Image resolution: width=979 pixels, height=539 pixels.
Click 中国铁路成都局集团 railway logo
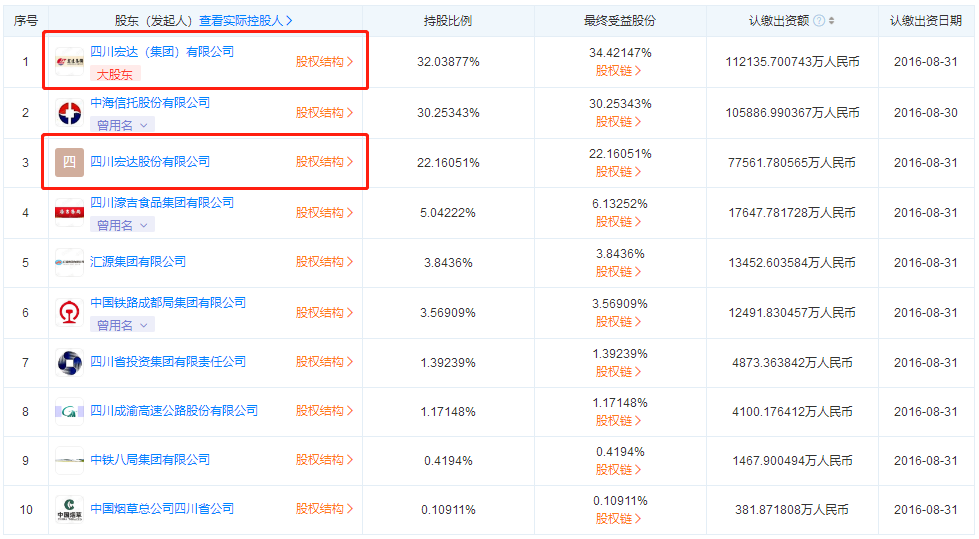(x=69, y=312)
